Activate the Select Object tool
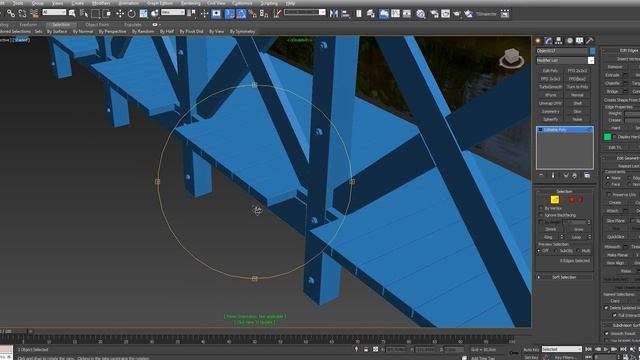 click(x=72, y=13)
